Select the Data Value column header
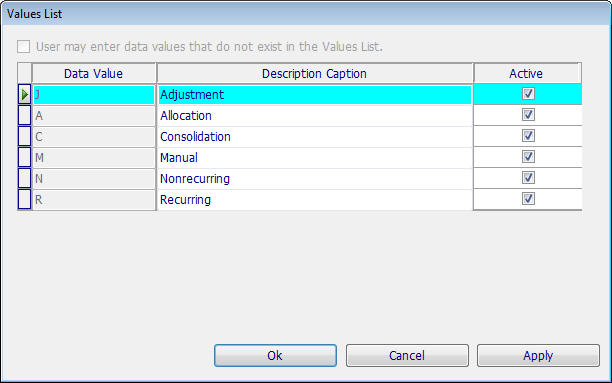The image size is (612, 383). [94, 73]
